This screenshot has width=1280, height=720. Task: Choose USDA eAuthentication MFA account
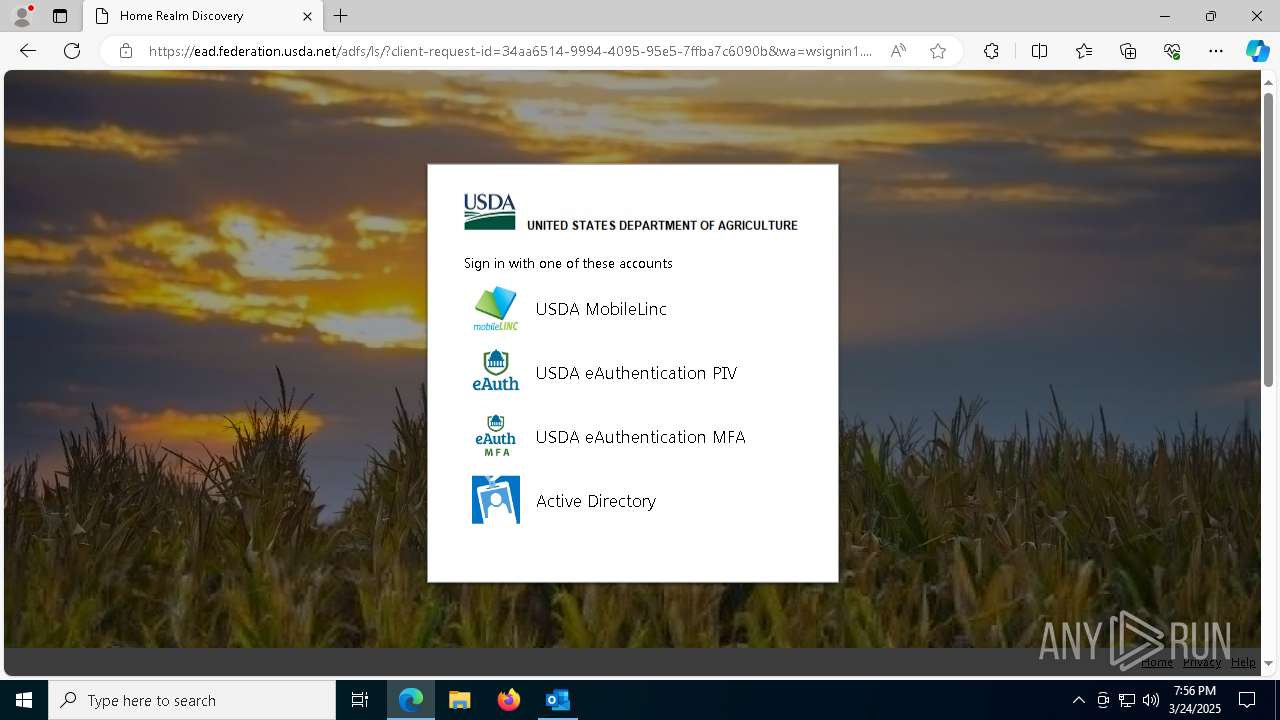click(x=640, y=437)
